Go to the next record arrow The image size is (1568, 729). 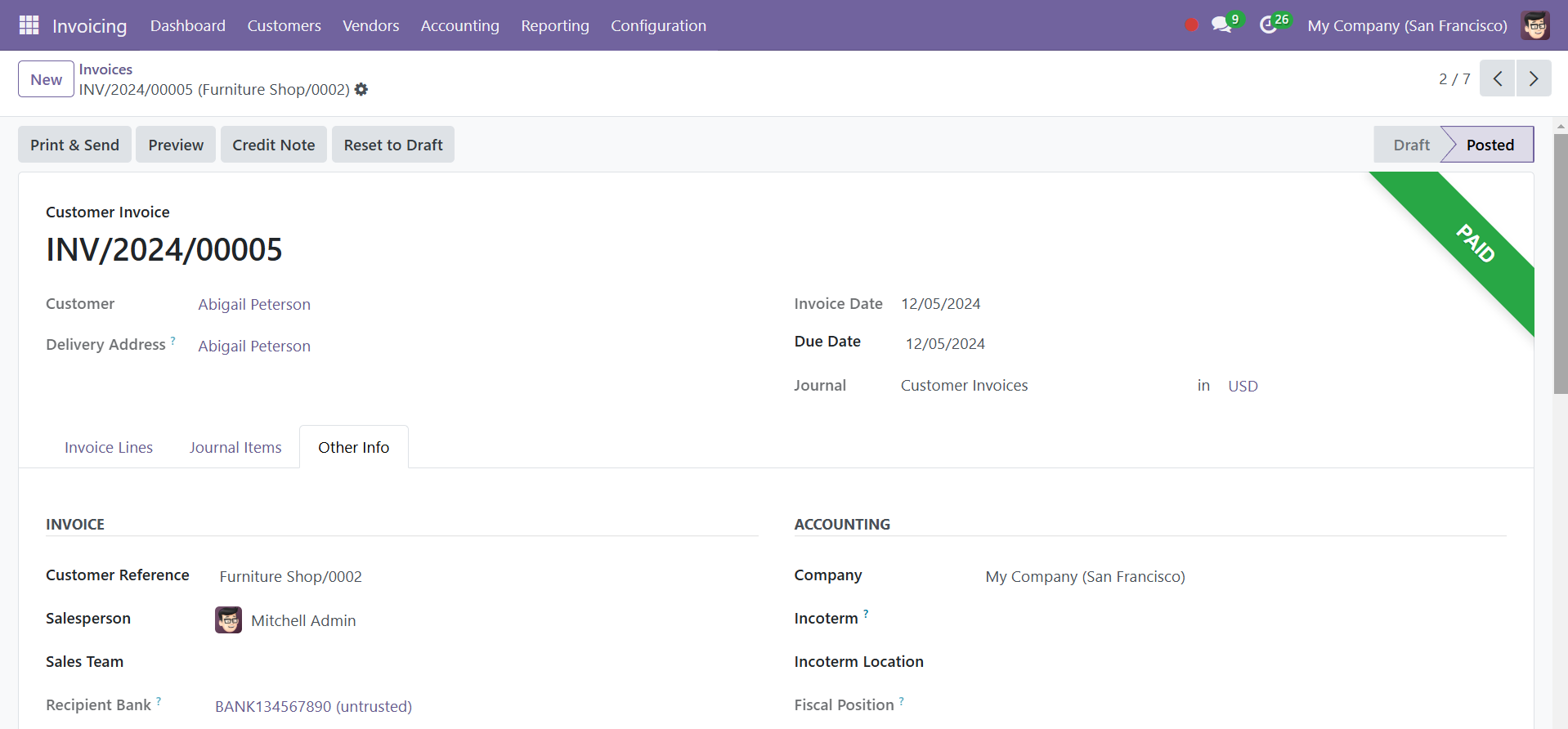[1534, 78]
